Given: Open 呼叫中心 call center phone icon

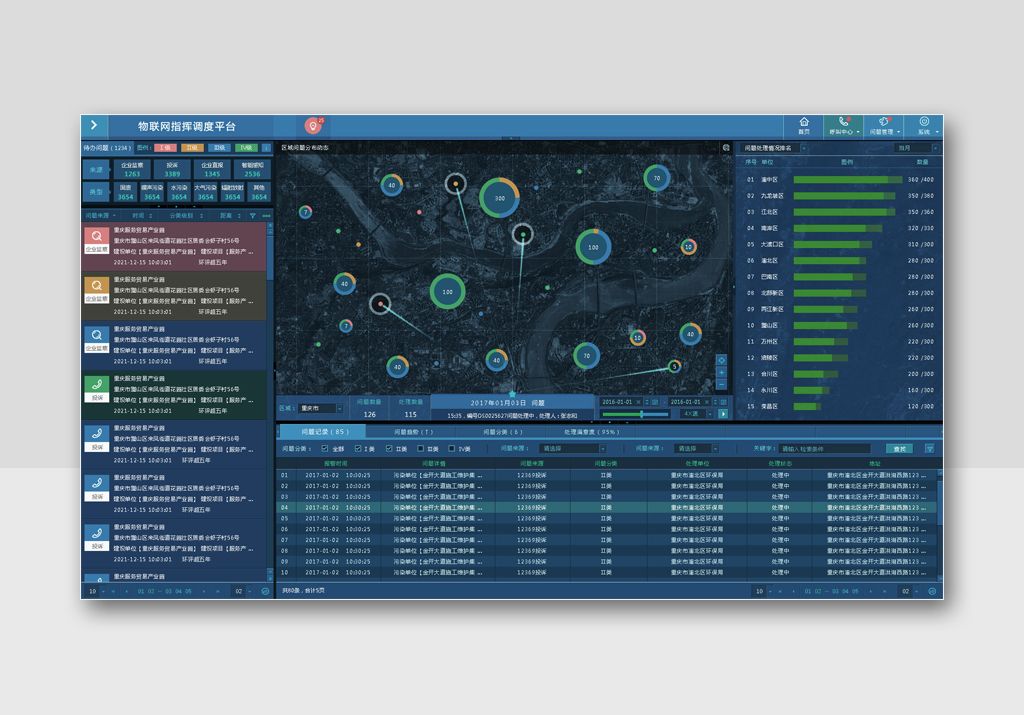Looking at the screenshot, I should click(843, 124).
